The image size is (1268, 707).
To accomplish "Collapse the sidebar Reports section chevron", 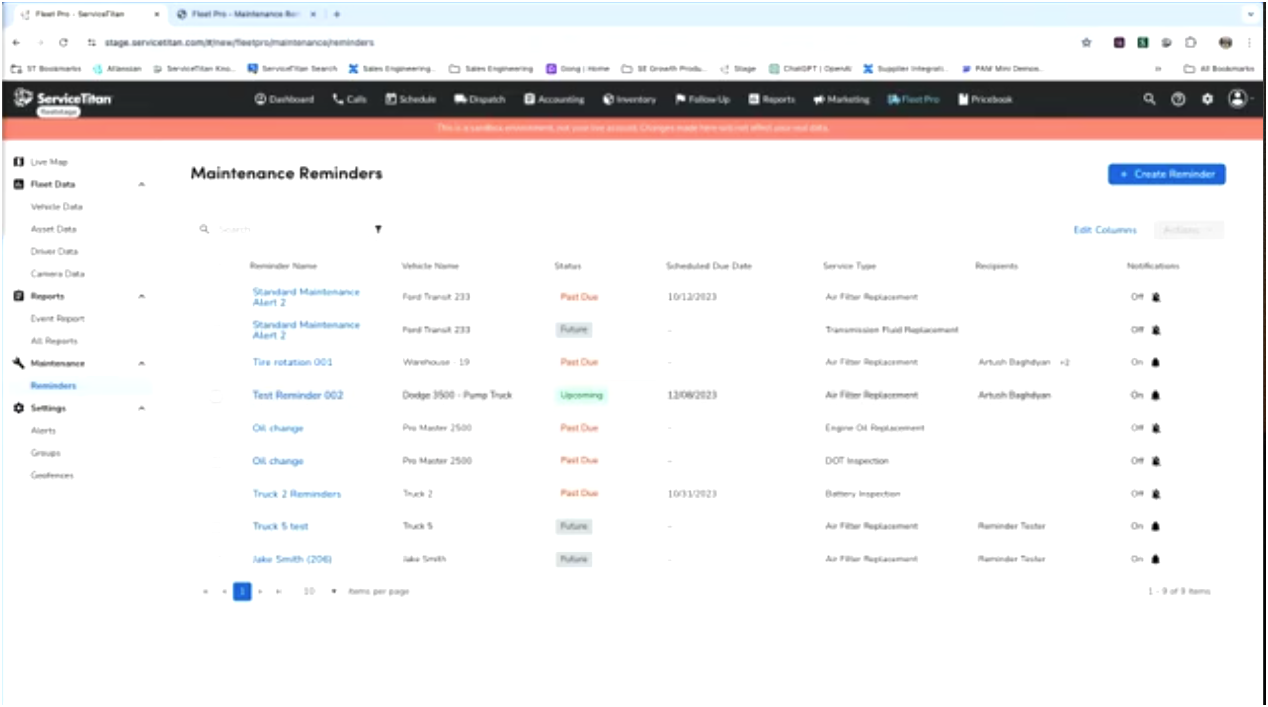I will [141, 297].
